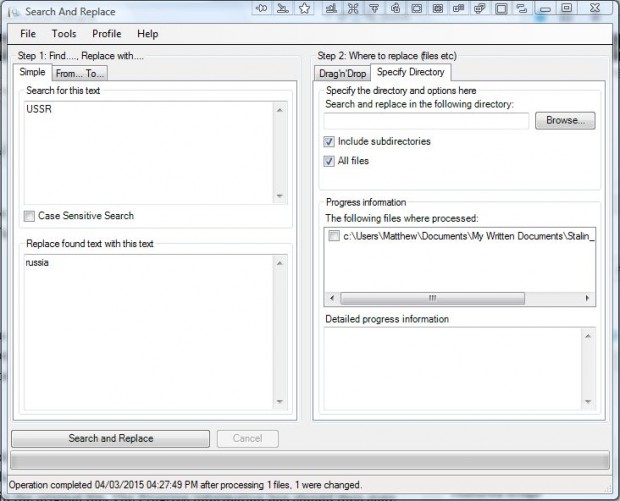Click the processed file path c:\Users\Matthew\Documents
Image resolution: width=620 pixels, height=501 pixels.
469,236
